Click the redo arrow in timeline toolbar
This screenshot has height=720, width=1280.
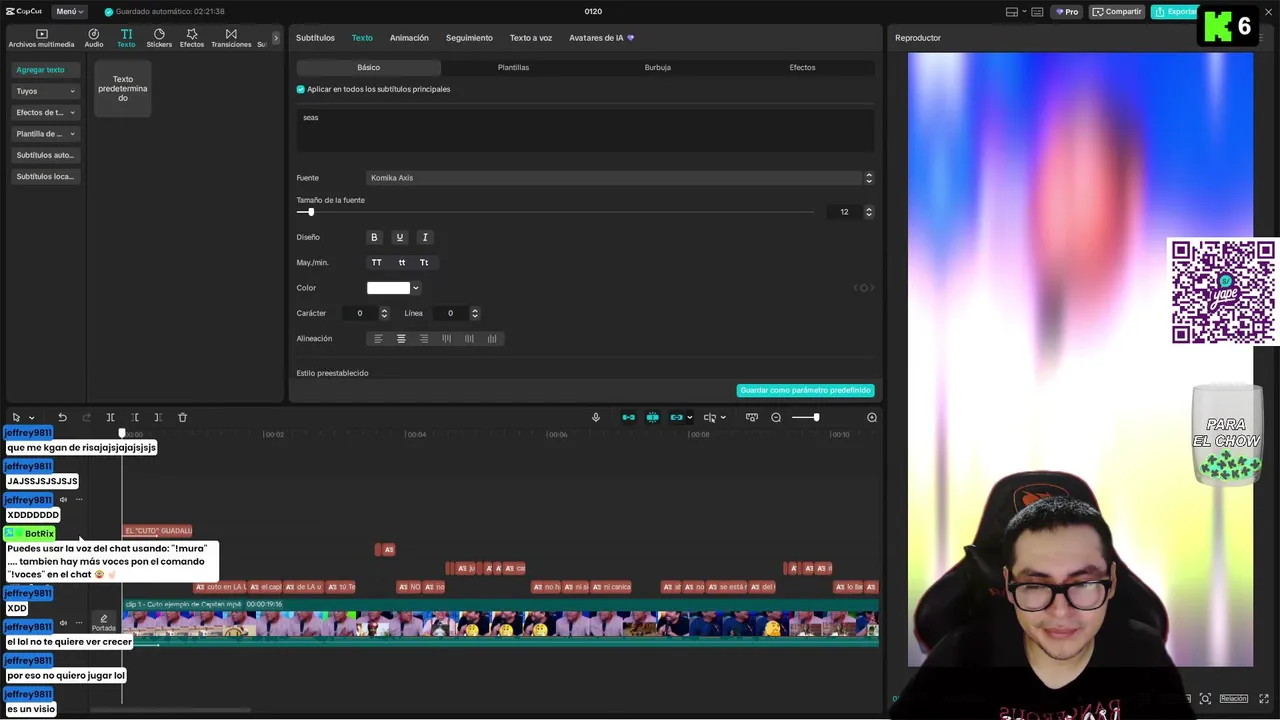[x=86, y=417]
